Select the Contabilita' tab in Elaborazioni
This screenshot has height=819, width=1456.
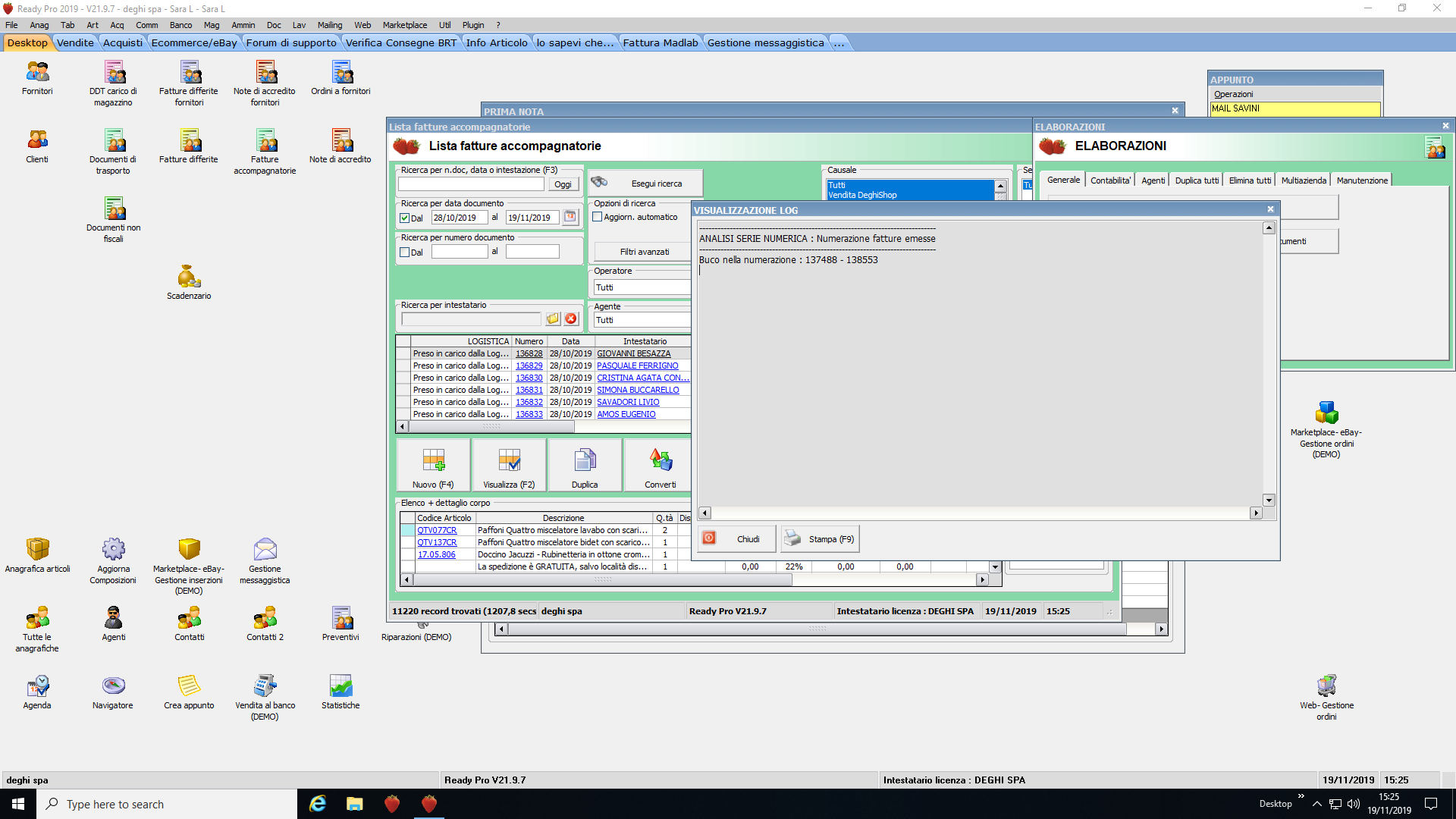coord(1110,180)
